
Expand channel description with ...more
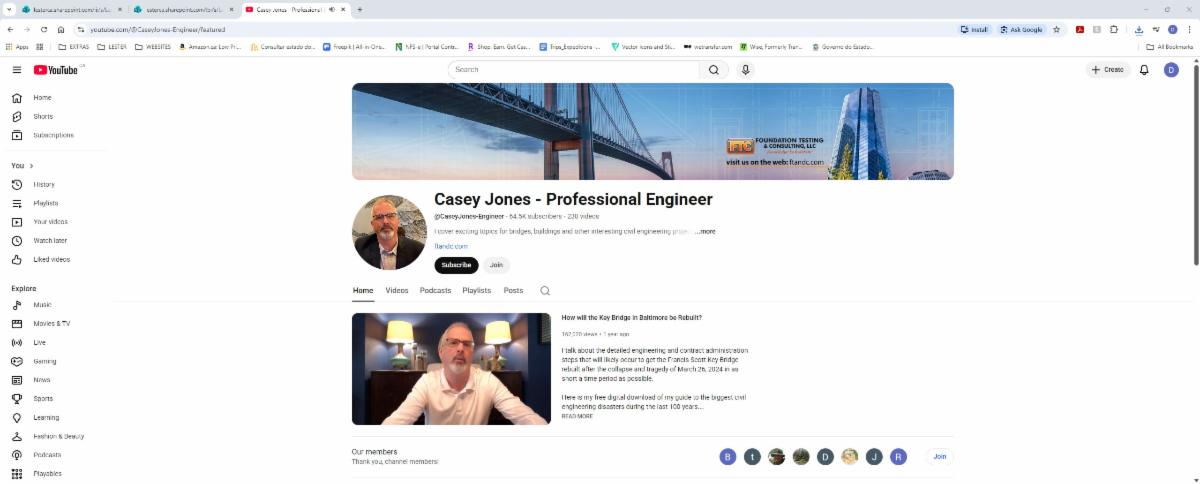tap(705, 232)
